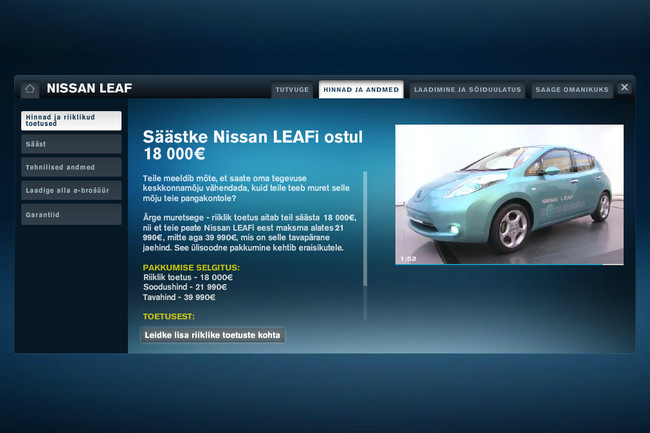The width and height of the screenshot is (650, 433).
Task: Click the home icon beside NISSAN LEAF
Action: [30, 88]
